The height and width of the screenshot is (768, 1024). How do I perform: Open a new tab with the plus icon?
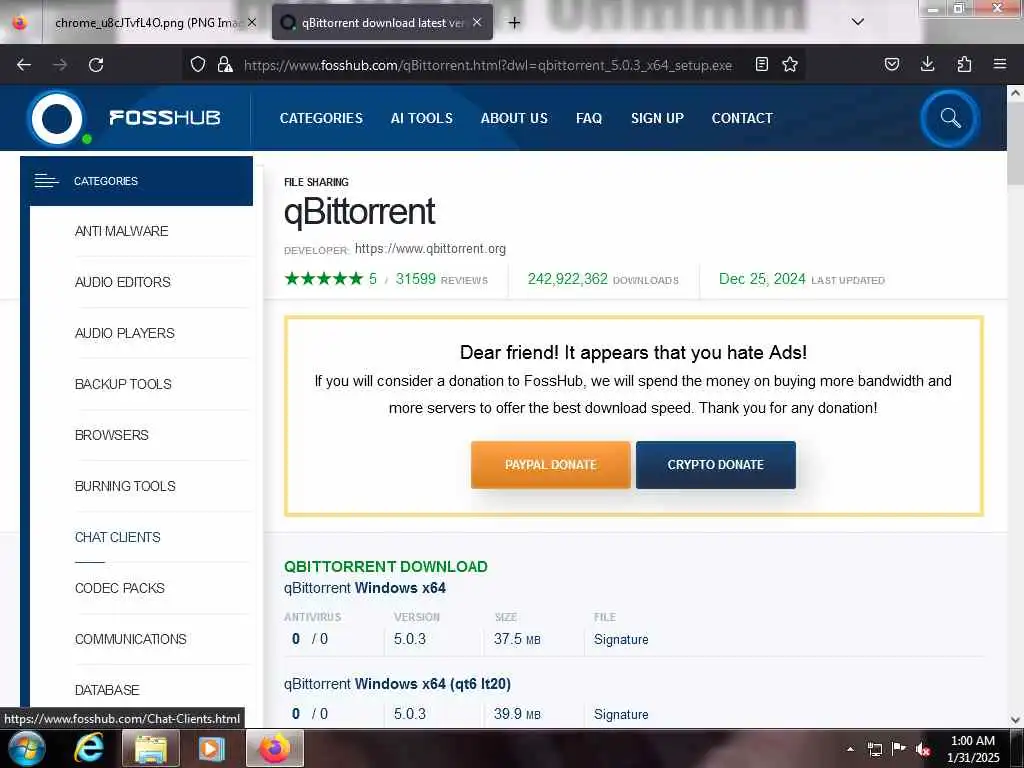click(x=515, y=23)
